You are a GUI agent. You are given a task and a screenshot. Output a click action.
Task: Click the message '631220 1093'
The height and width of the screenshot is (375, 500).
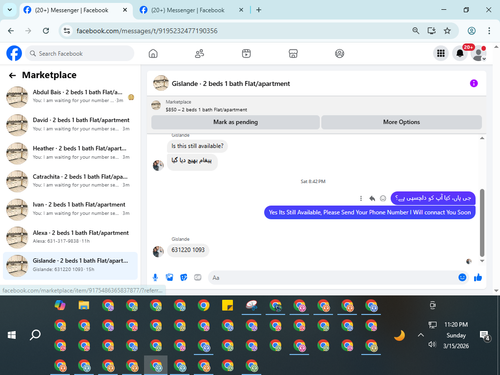(x=188, y=250)
